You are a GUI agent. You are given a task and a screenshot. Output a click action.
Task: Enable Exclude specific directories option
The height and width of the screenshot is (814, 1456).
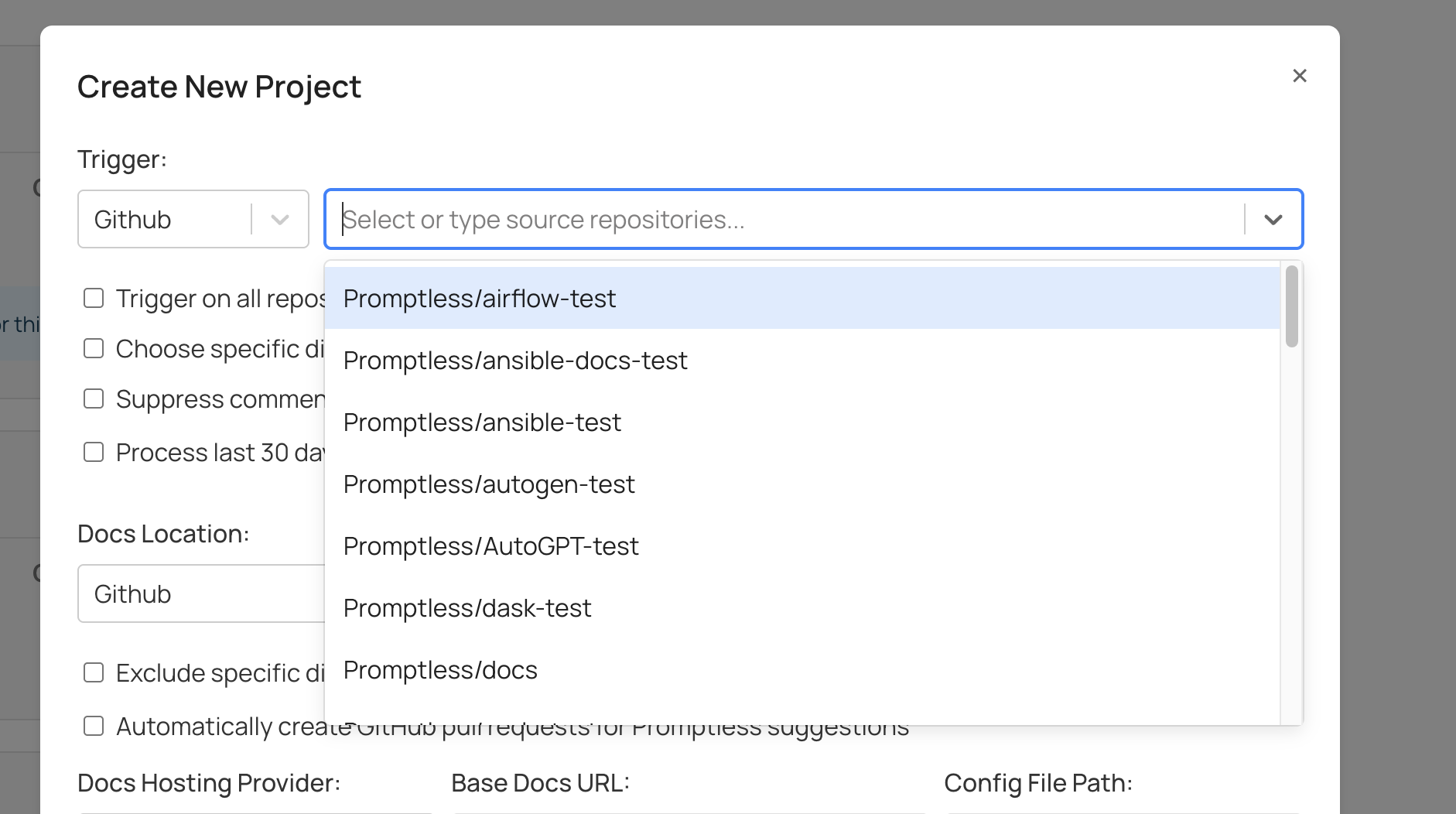[x=94, y=672]
